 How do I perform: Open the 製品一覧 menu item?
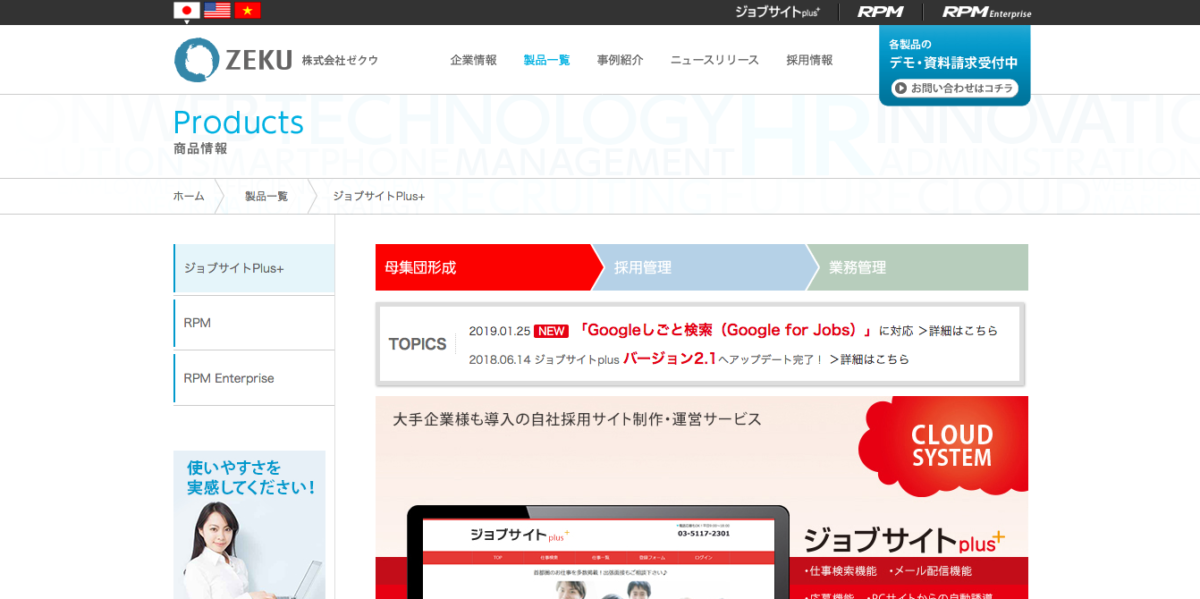(546, 60)
